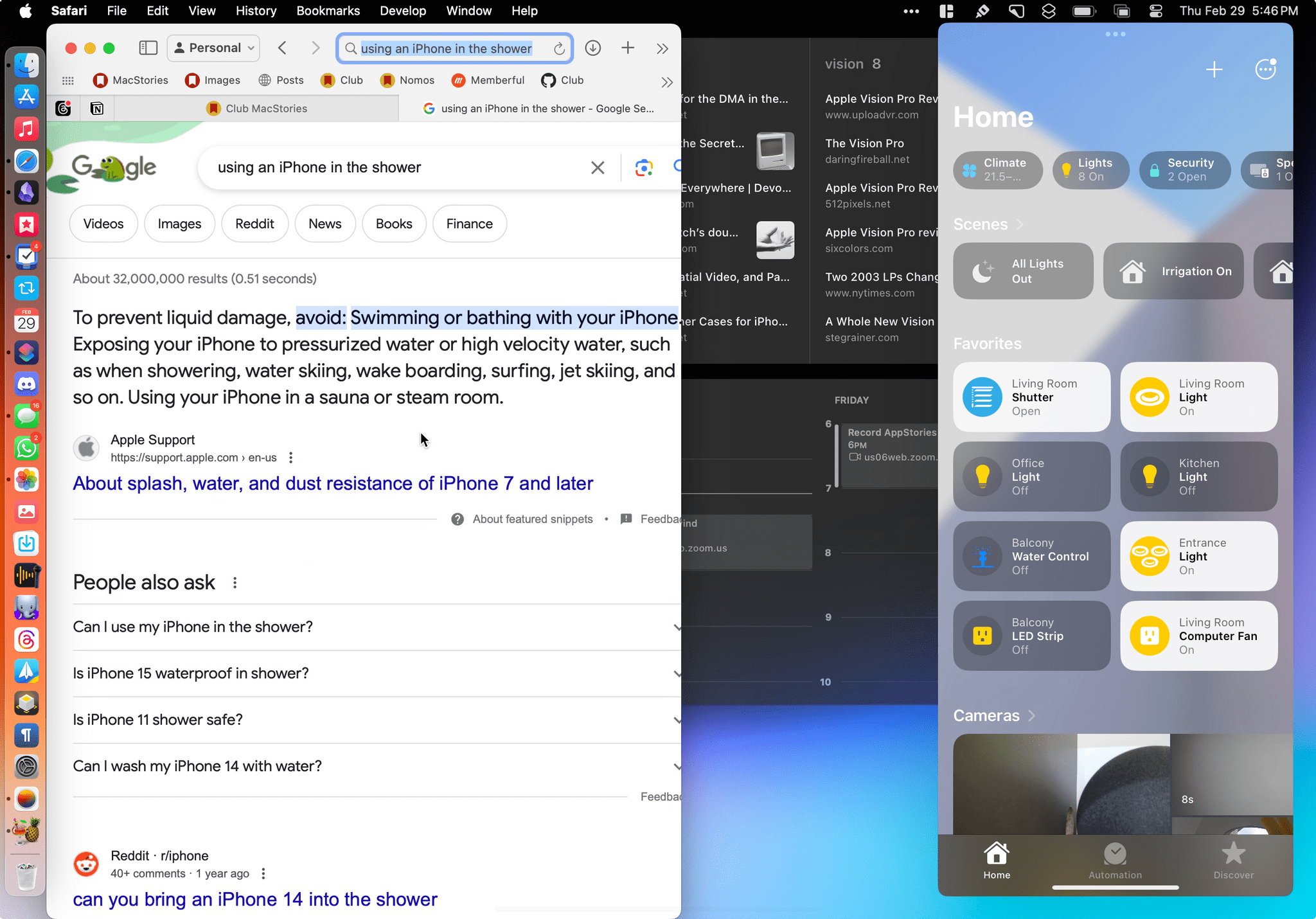Open bookmarks grid icon in favorites bar
The width and height of the screenshot is (1316, 919).
tap(68, 80)
